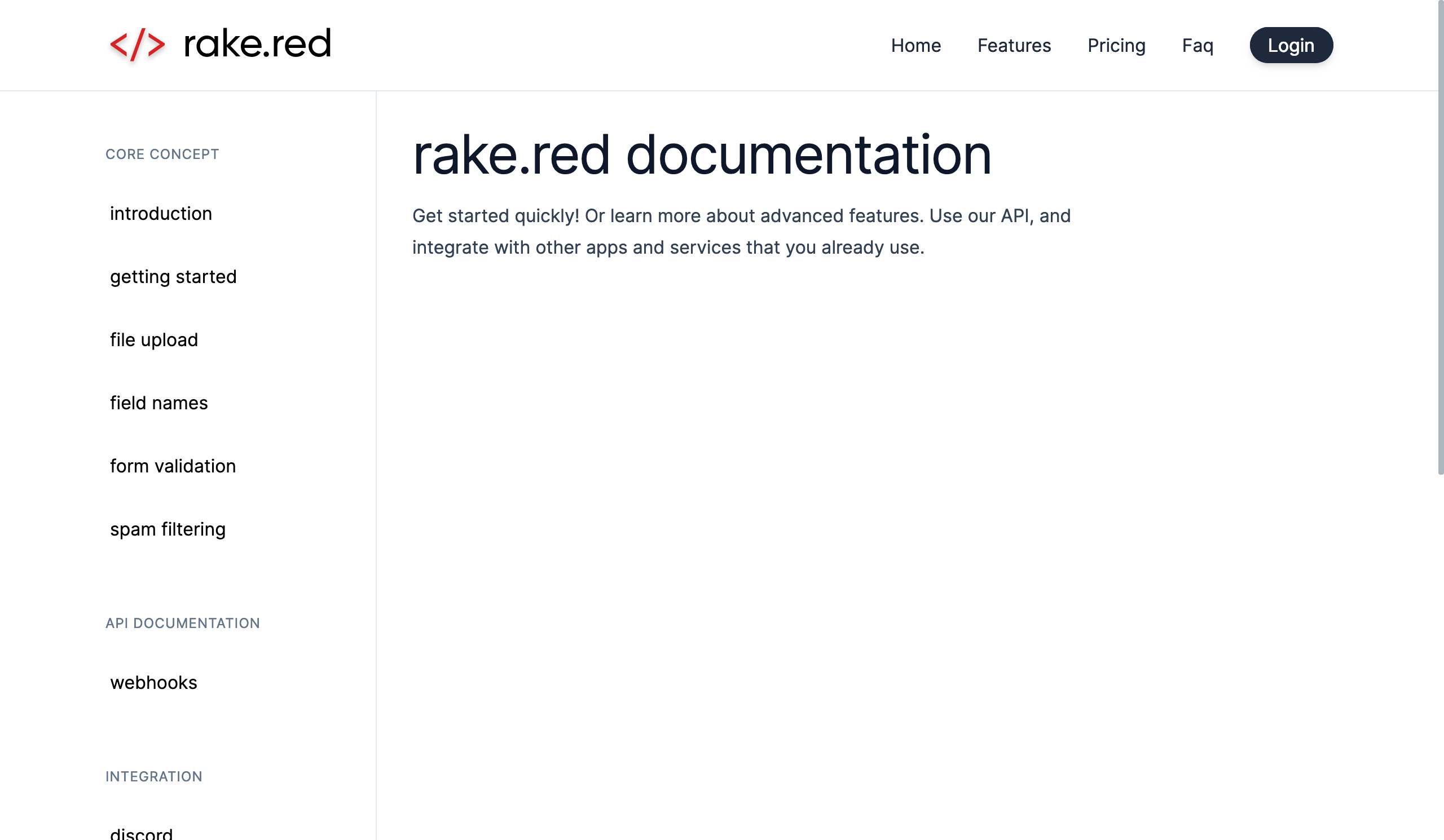1444x840 pixels.
Task: Open the field names section
Action: 159,403
